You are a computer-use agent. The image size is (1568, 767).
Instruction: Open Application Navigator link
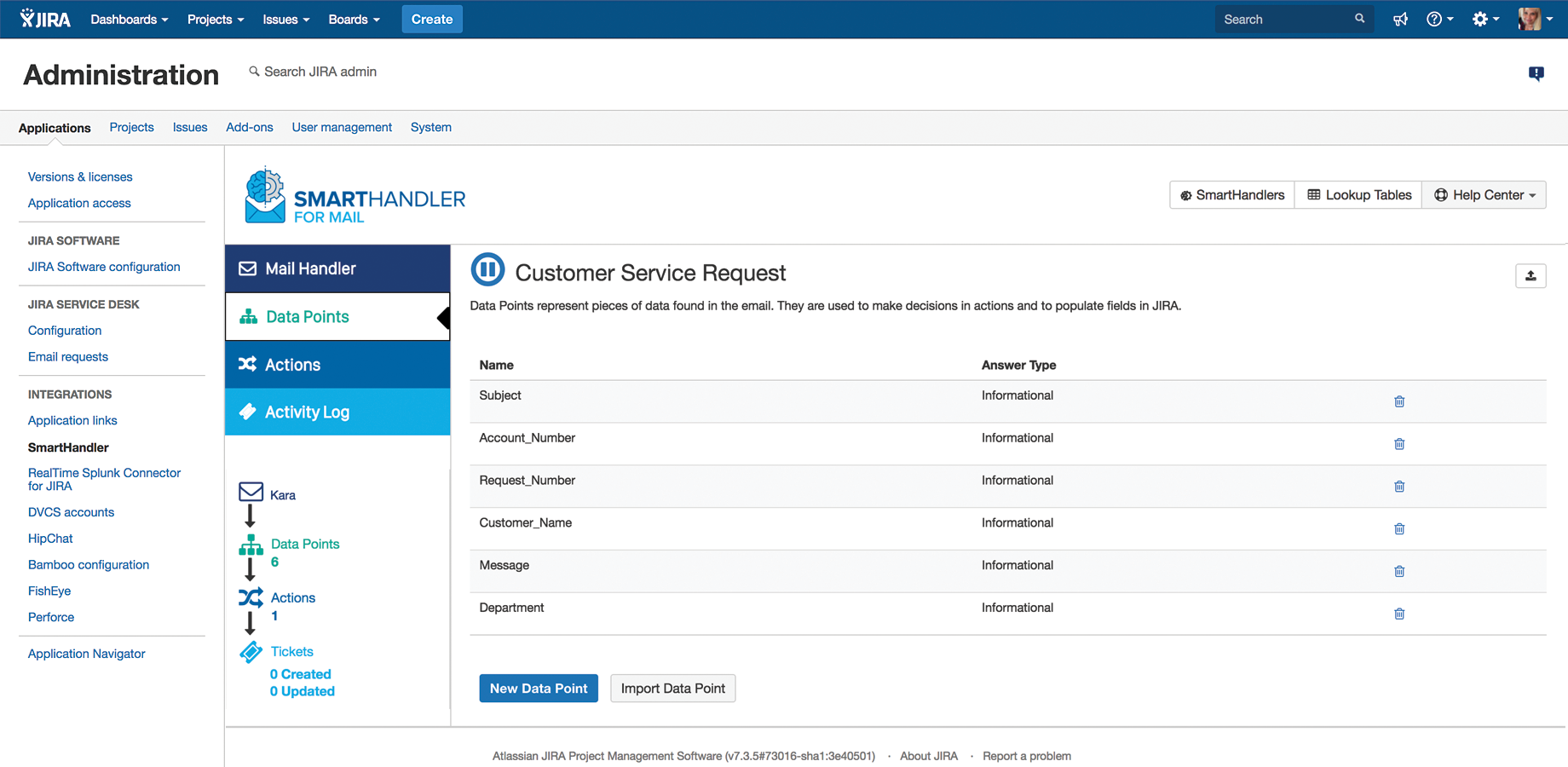pos(87,654)
